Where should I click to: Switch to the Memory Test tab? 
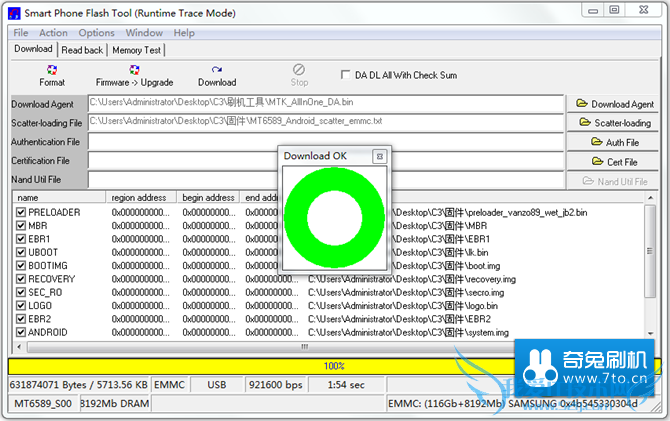(136, 50)
